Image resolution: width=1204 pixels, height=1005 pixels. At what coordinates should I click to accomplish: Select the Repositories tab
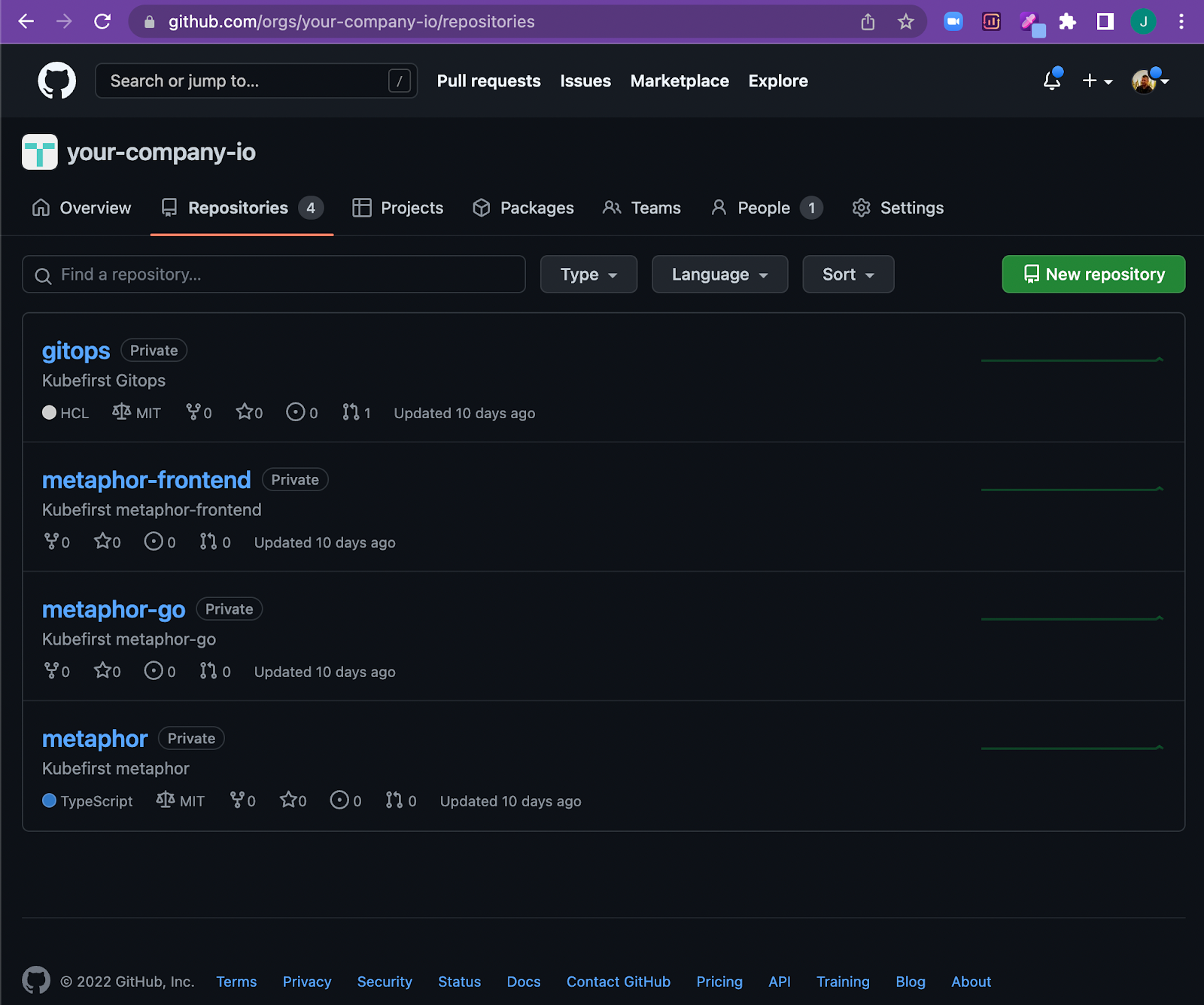(242, 208)
